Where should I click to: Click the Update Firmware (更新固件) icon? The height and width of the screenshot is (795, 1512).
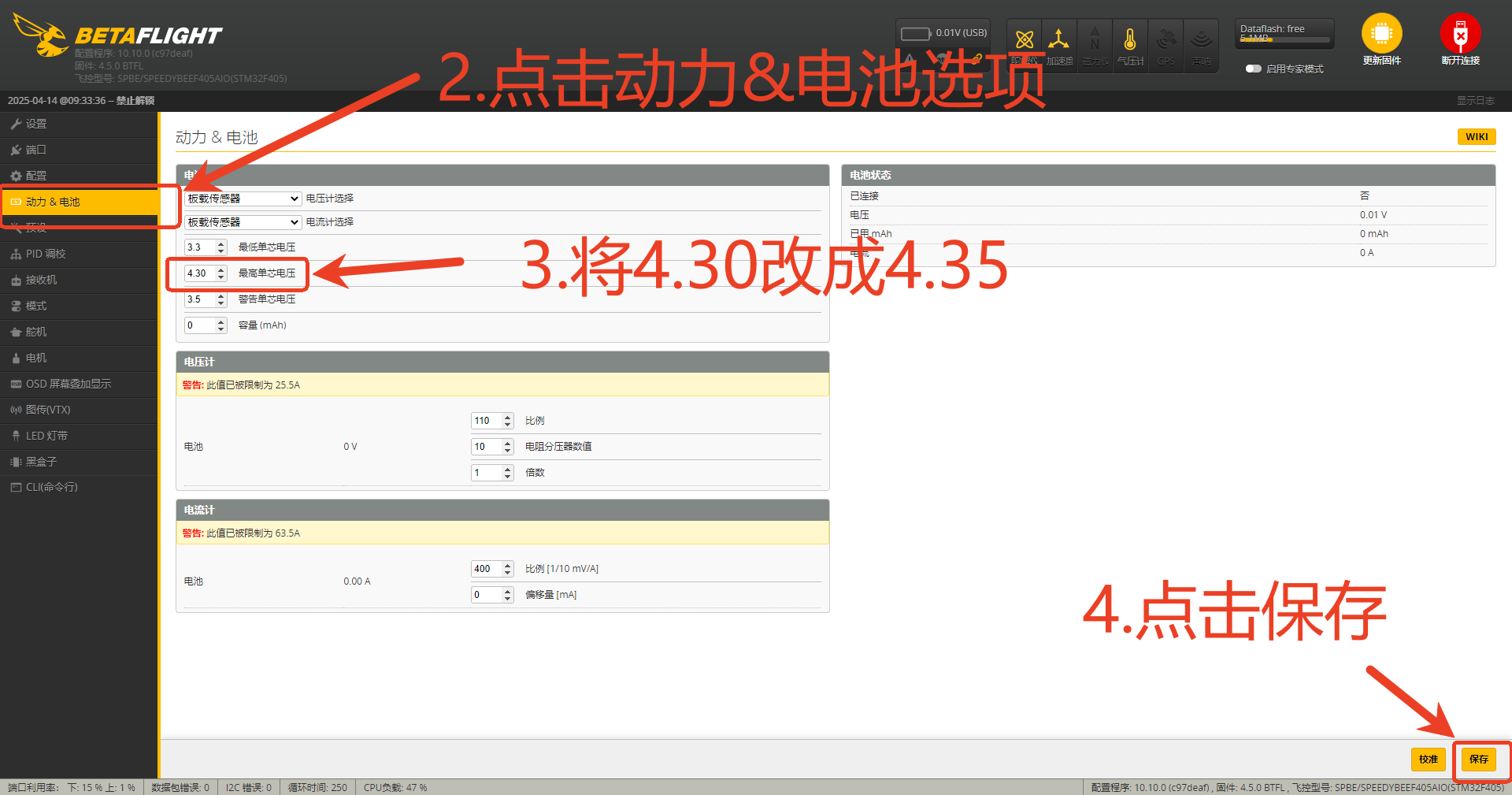(x=1381, y=35)
